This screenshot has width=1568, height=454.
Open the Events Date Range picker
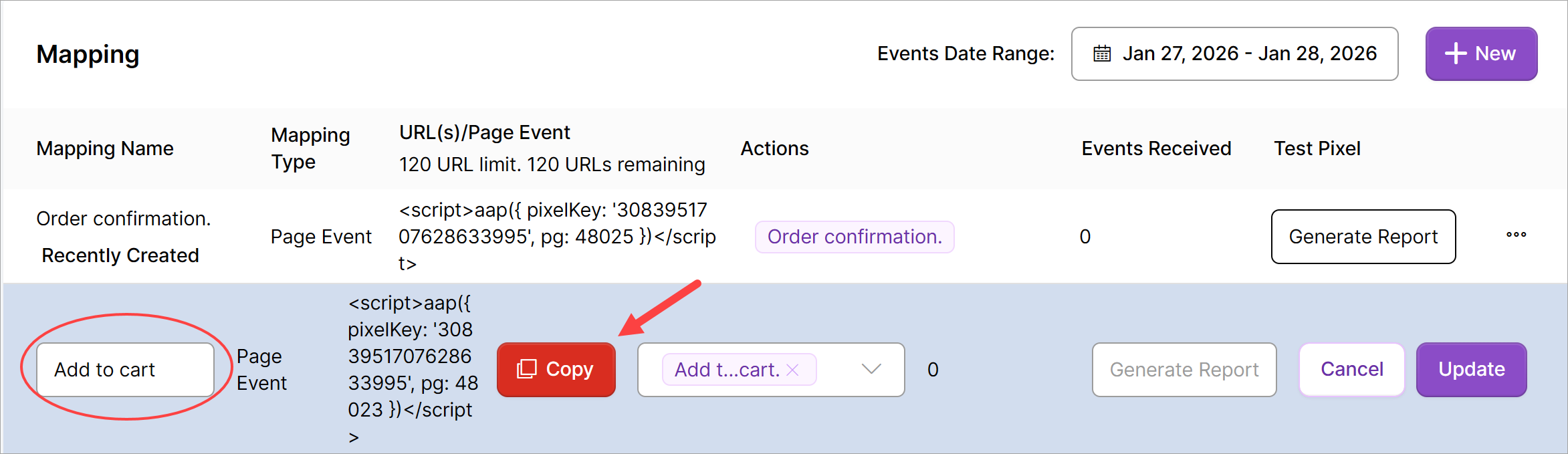pos(1234,53)
